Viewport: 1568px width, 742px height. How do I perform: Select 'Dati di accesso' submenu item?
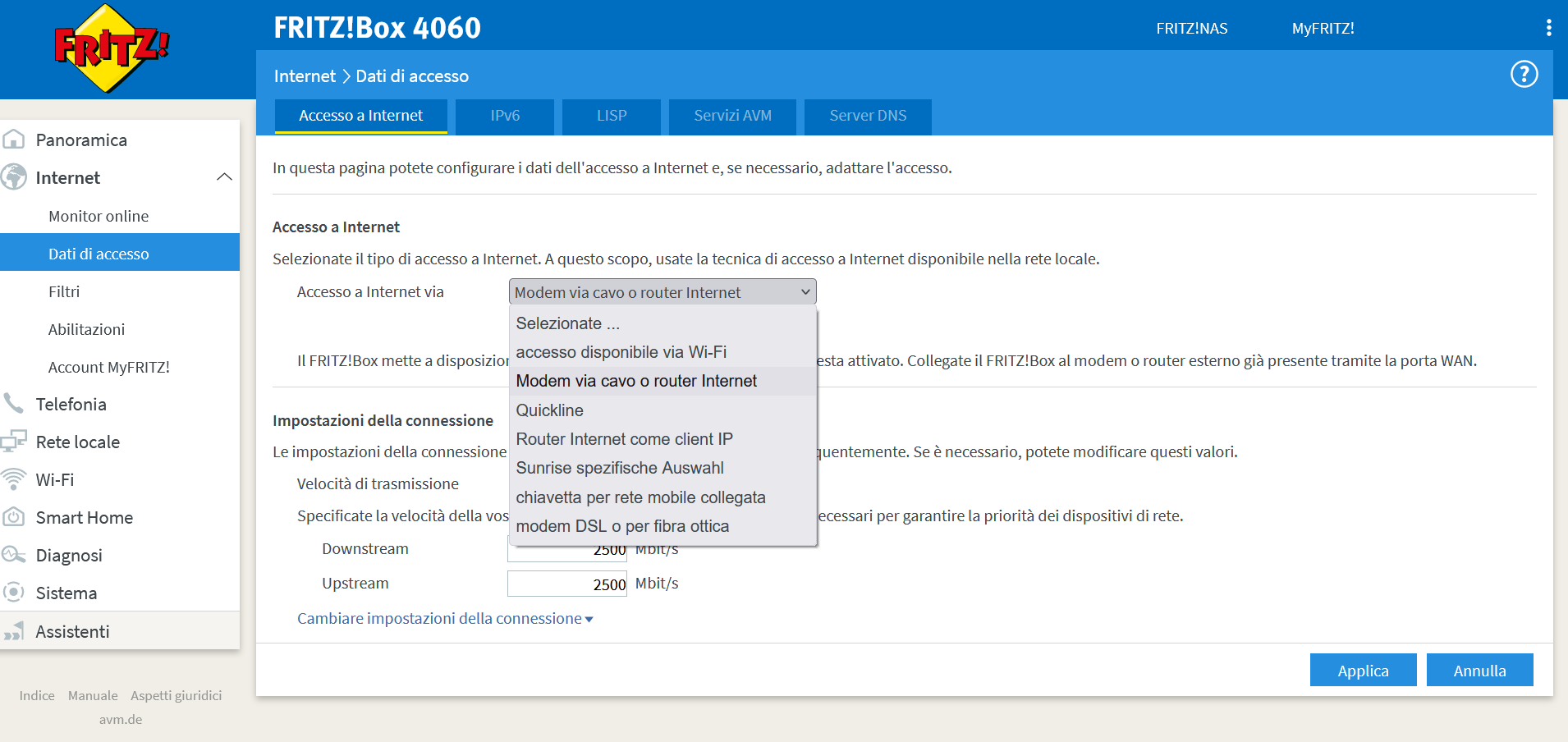pos(120,254)
